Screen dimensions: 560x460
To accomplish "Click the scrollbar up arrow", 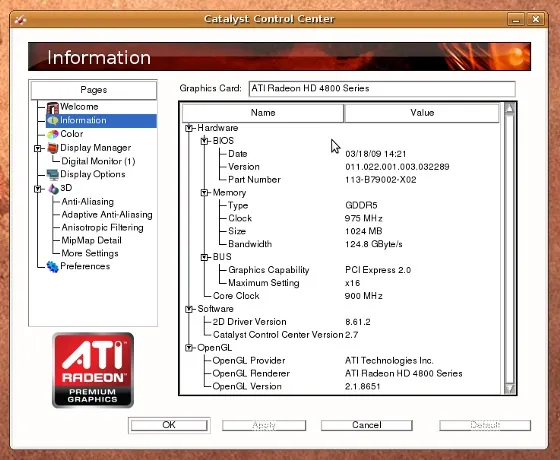I will (x=510, y=108).
